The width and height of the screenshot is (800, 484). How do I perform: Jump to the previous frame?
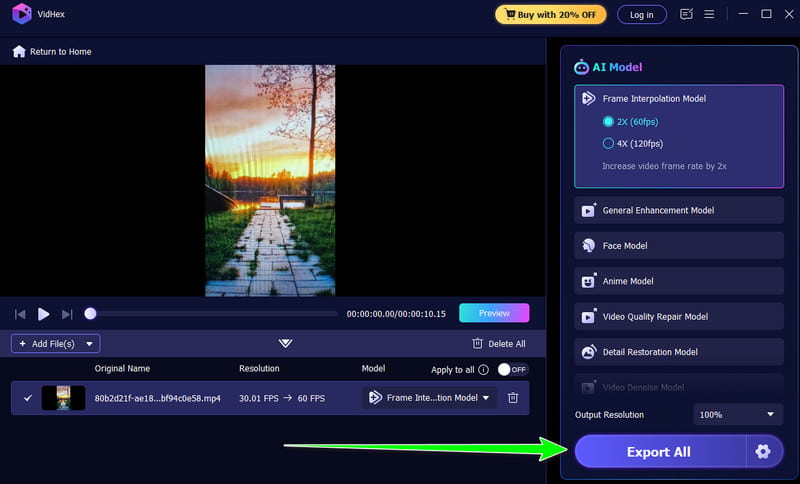[x=20, y=314]
